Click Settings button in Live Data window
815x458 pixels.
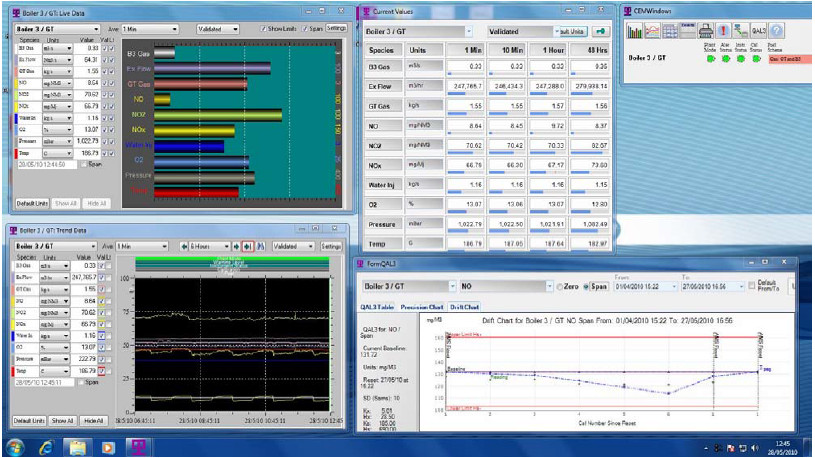click(337, 28)
